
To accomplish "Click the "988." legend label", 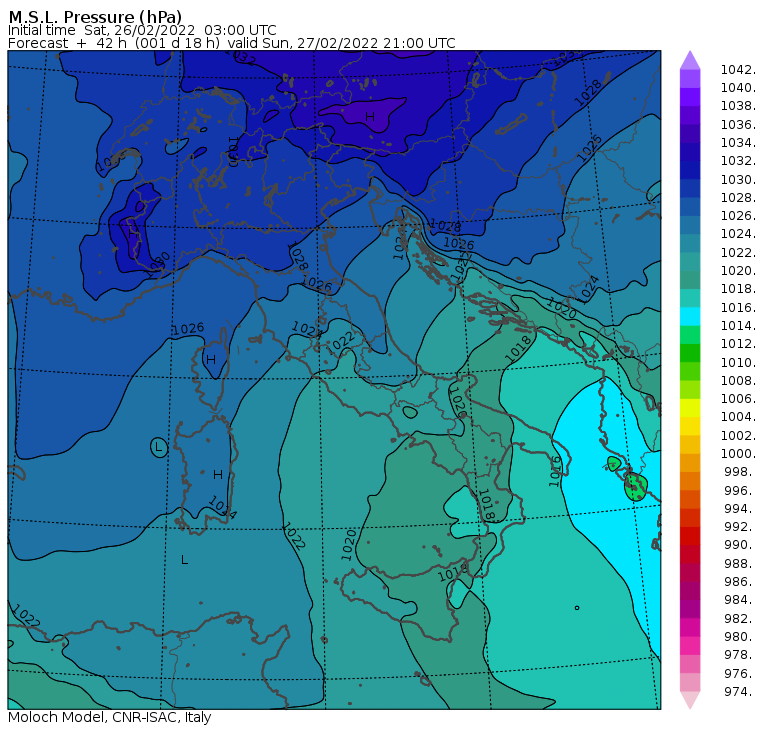I will pyautogui.click(x=740, y=563).
